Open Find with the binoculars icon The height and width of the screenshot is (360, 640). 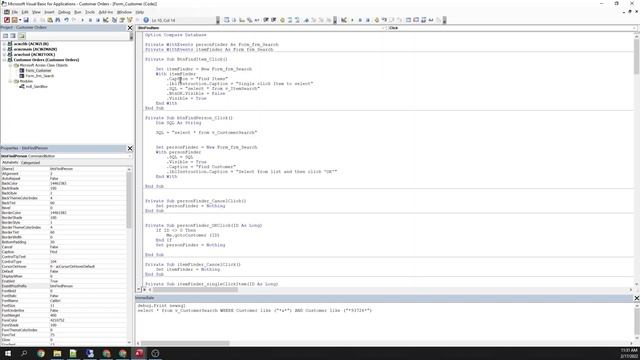[58, 20]
